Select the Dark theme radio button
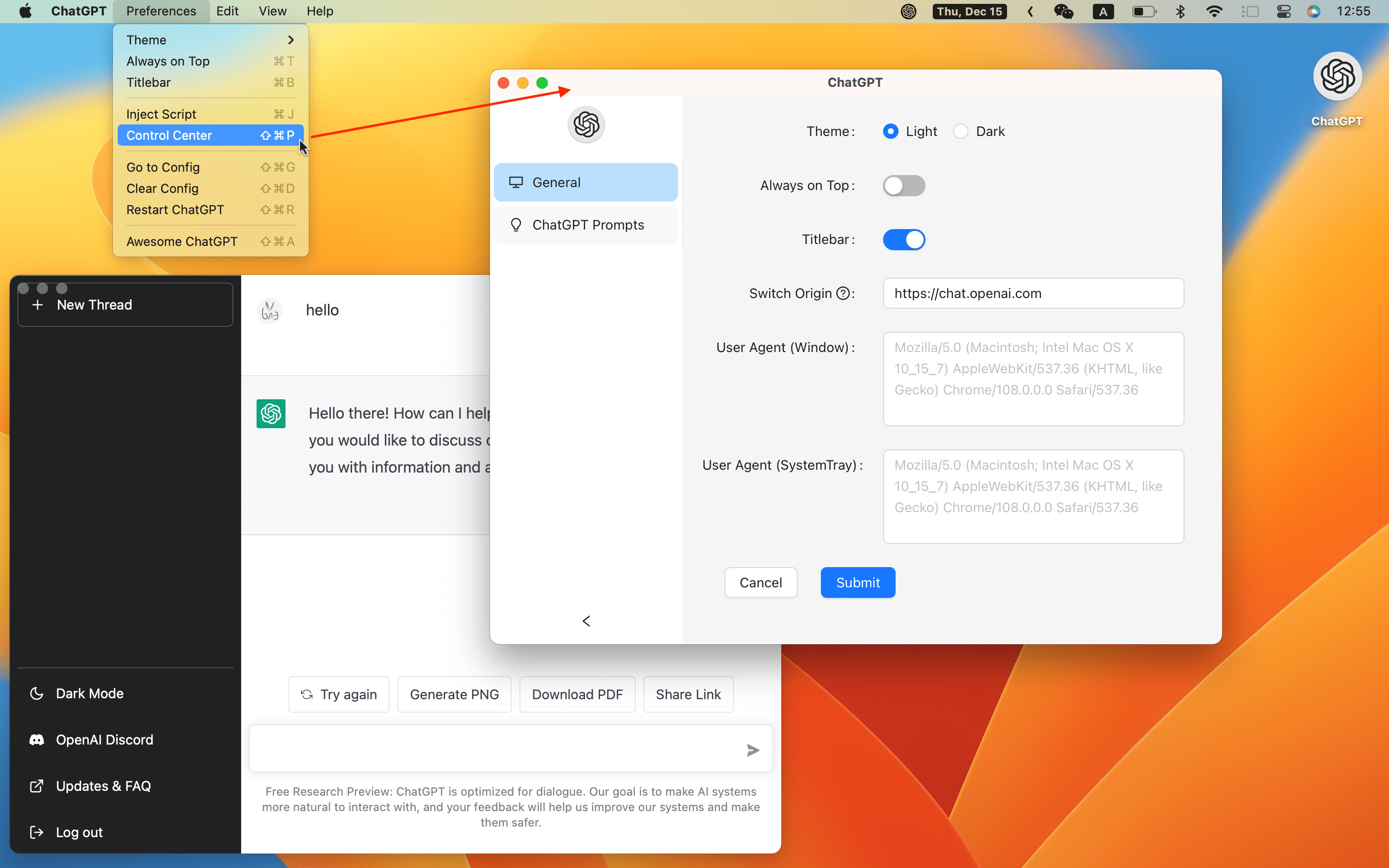Screen dimensions: 1389x868 tap(961, 131)
